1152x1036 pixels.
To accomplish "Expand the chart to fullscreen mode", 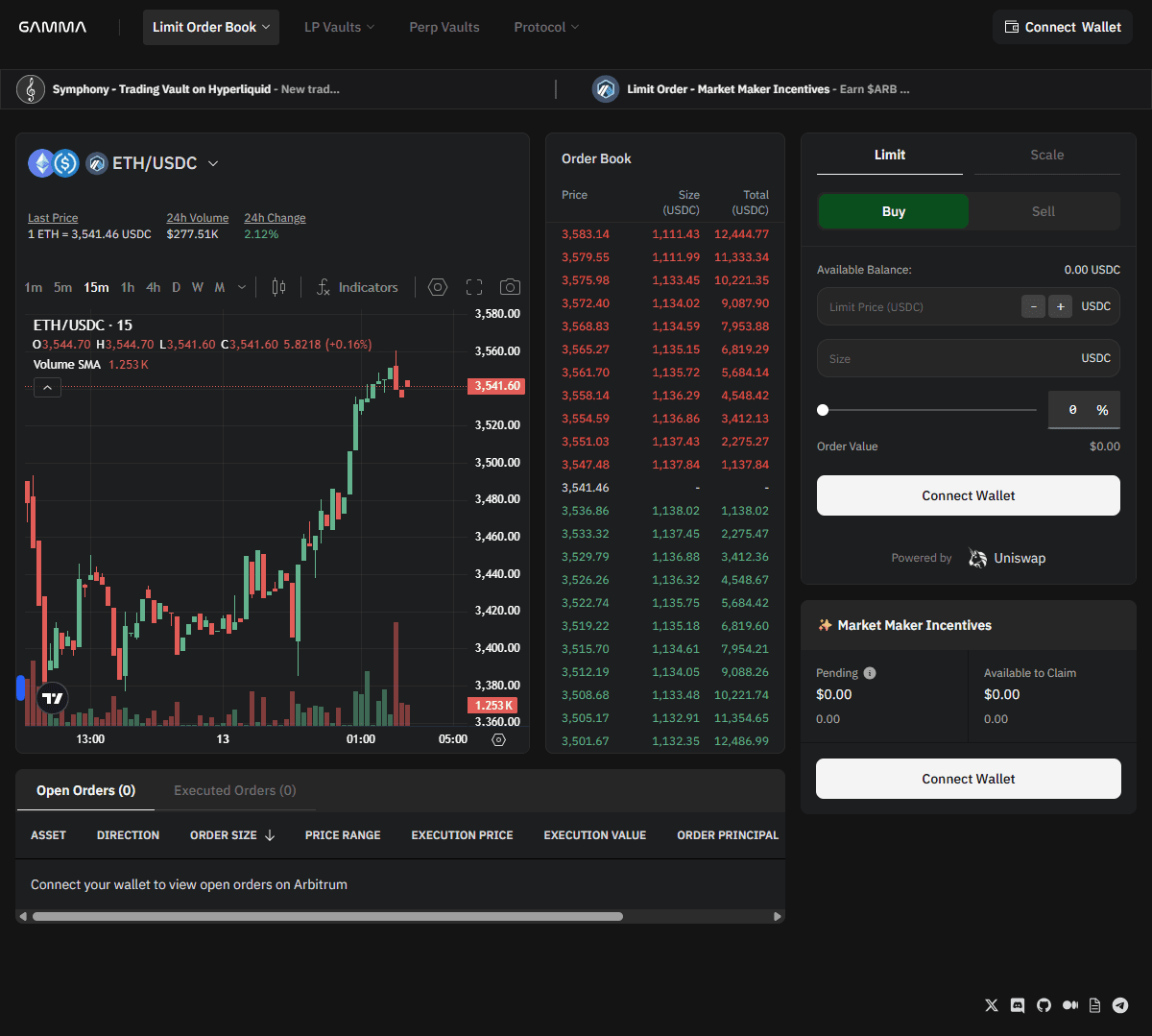I will click(474, 286).
